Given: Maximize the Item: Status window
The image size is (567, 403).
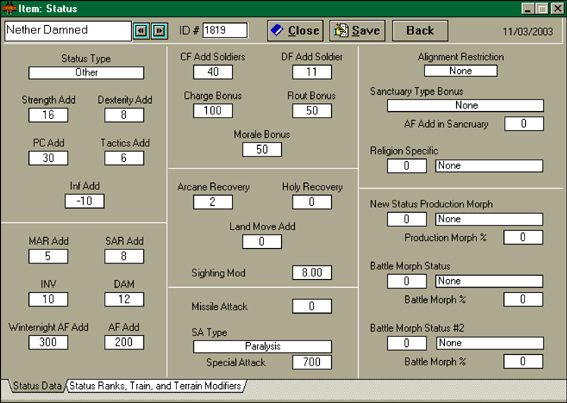Looking at the screenshot, I should coord(542,8).
